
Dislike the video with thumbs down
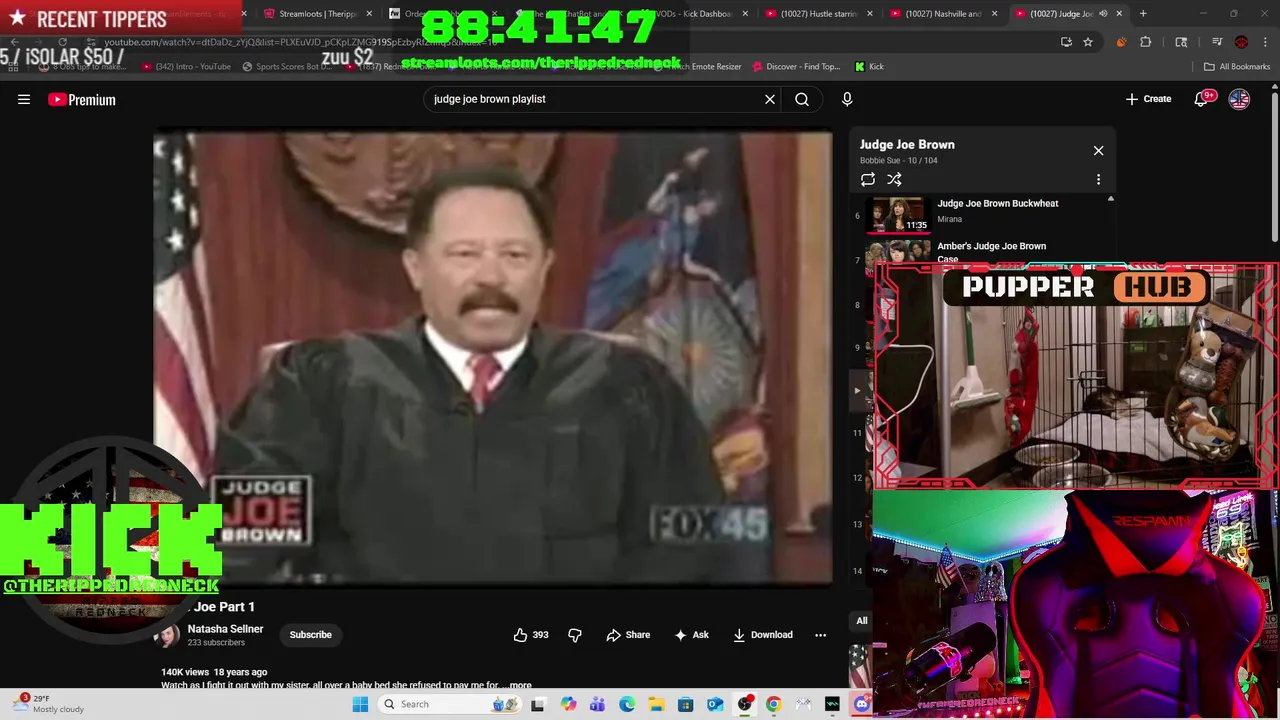575,635
